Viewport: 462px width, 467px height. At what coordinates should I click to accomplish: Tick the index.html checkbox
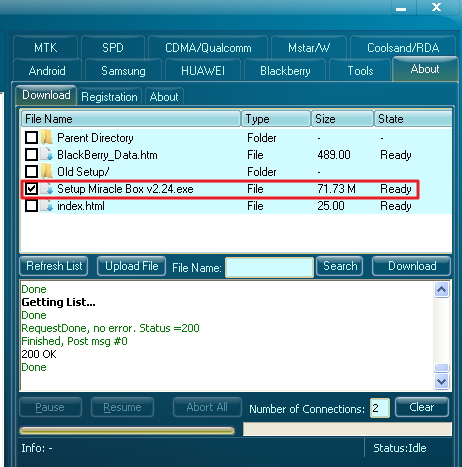click(x=31, y=206)
